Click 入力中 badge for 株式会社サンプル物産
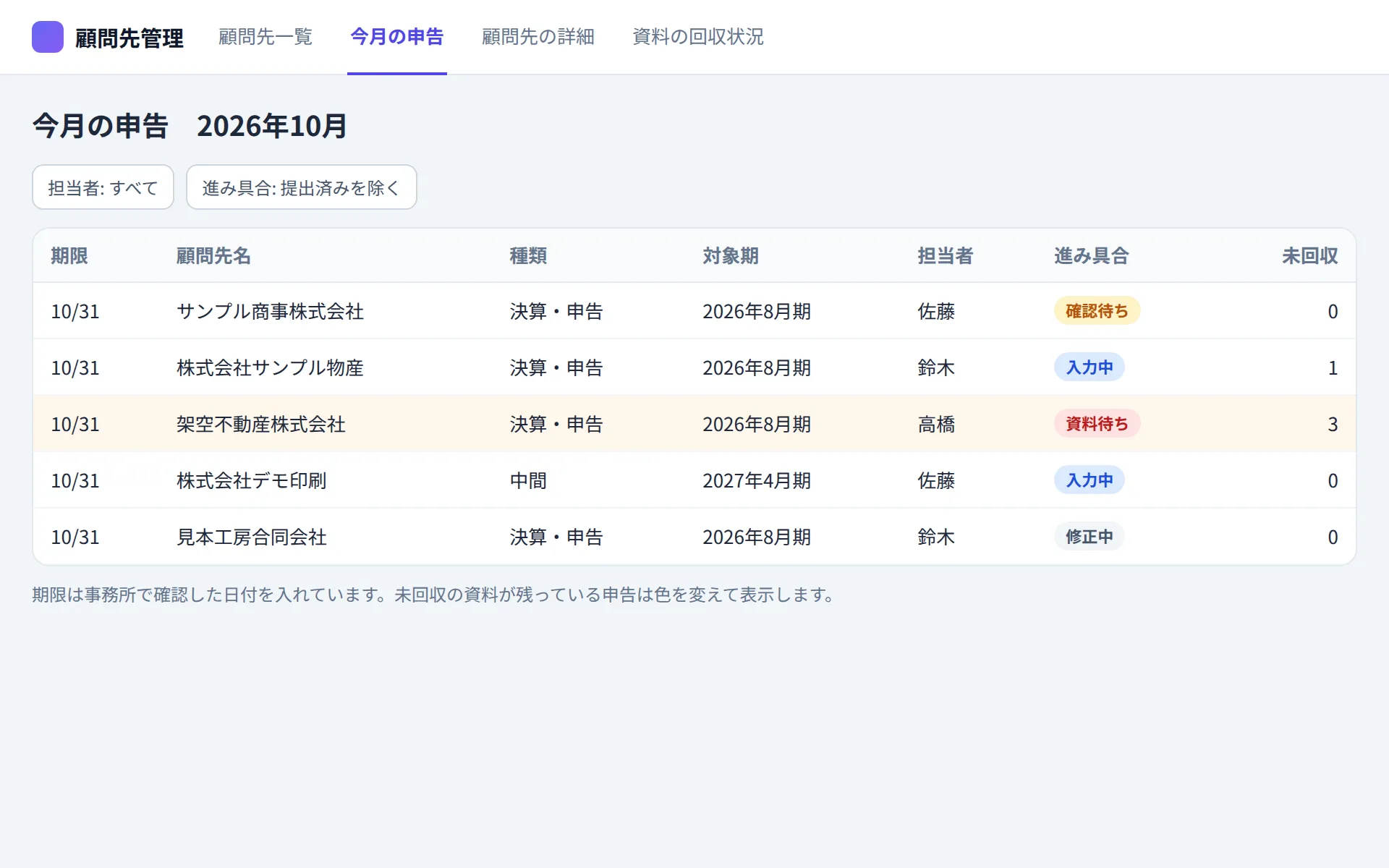Image resolution: width=1389 pixels, height=868 pixels. [1089, 367]
